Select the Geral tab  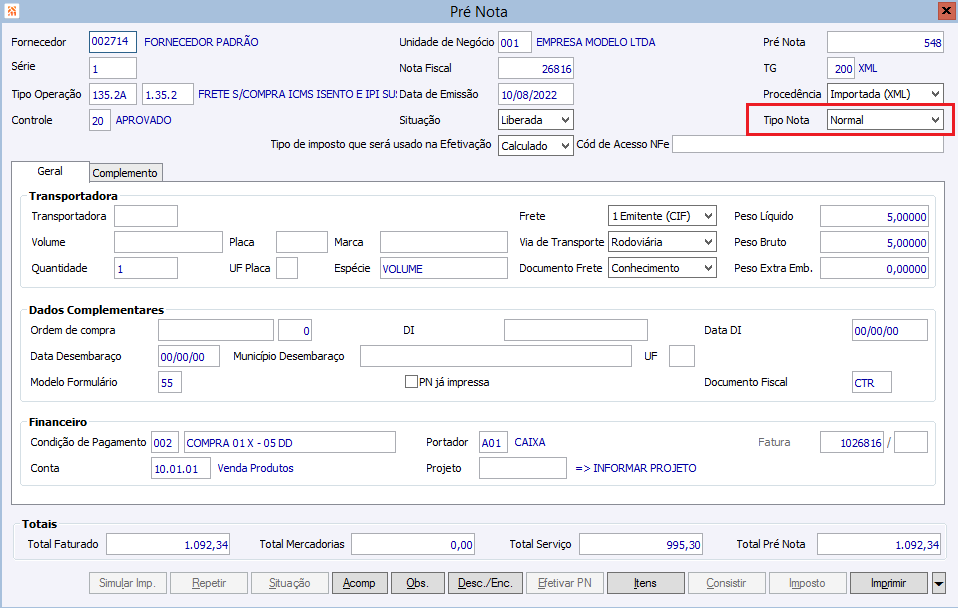pyautogui.click(x=50, y=172)
